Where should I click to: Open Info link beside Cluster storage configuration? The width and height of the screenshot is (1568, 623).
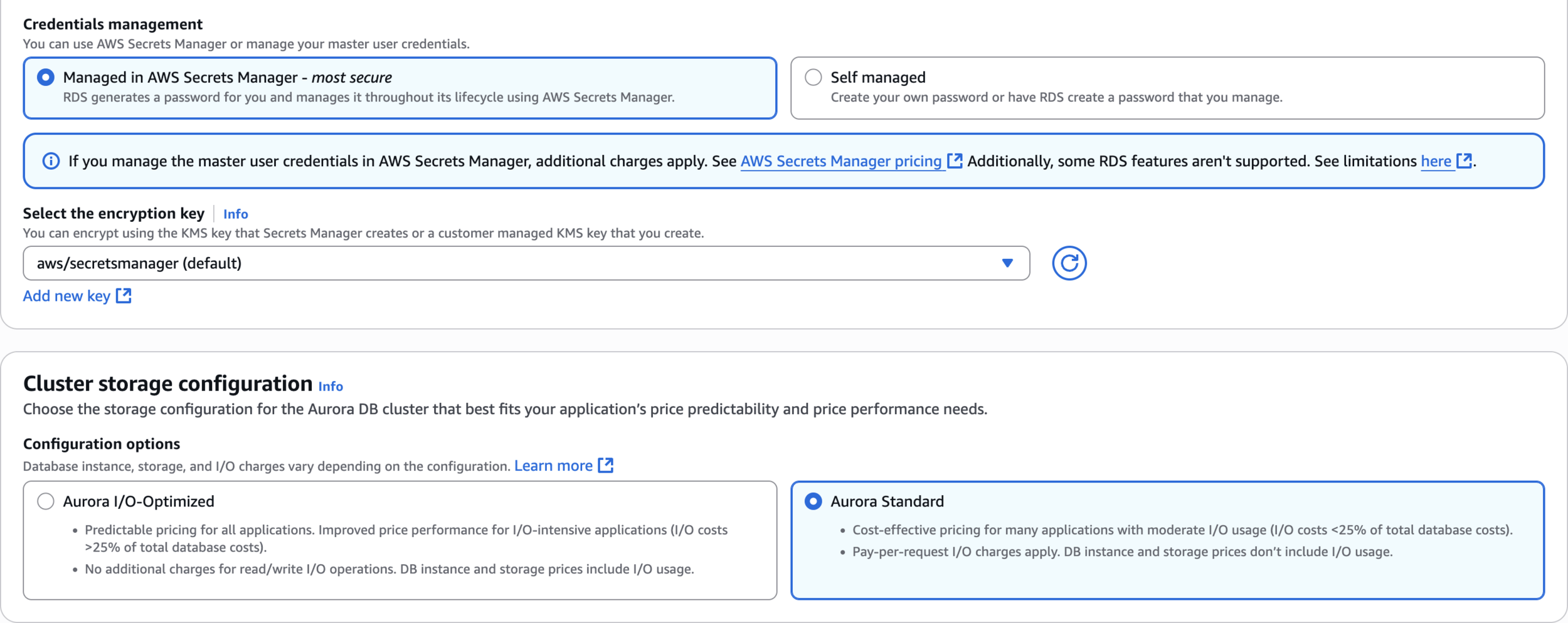pyautogui.click(x=331, y=387)
